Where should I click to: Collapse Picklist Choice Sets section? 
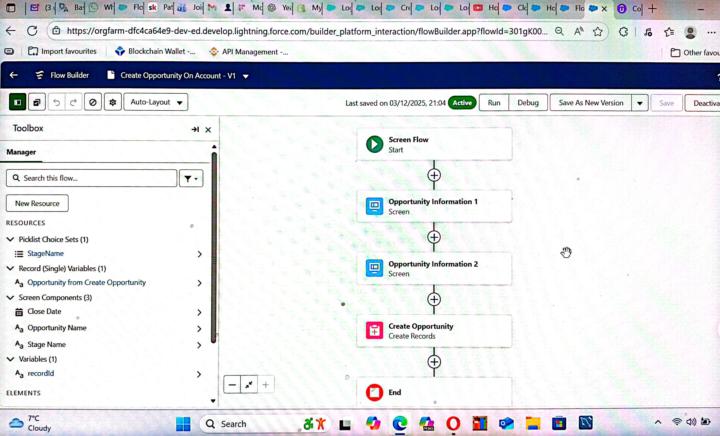click(x=11, y=239)
